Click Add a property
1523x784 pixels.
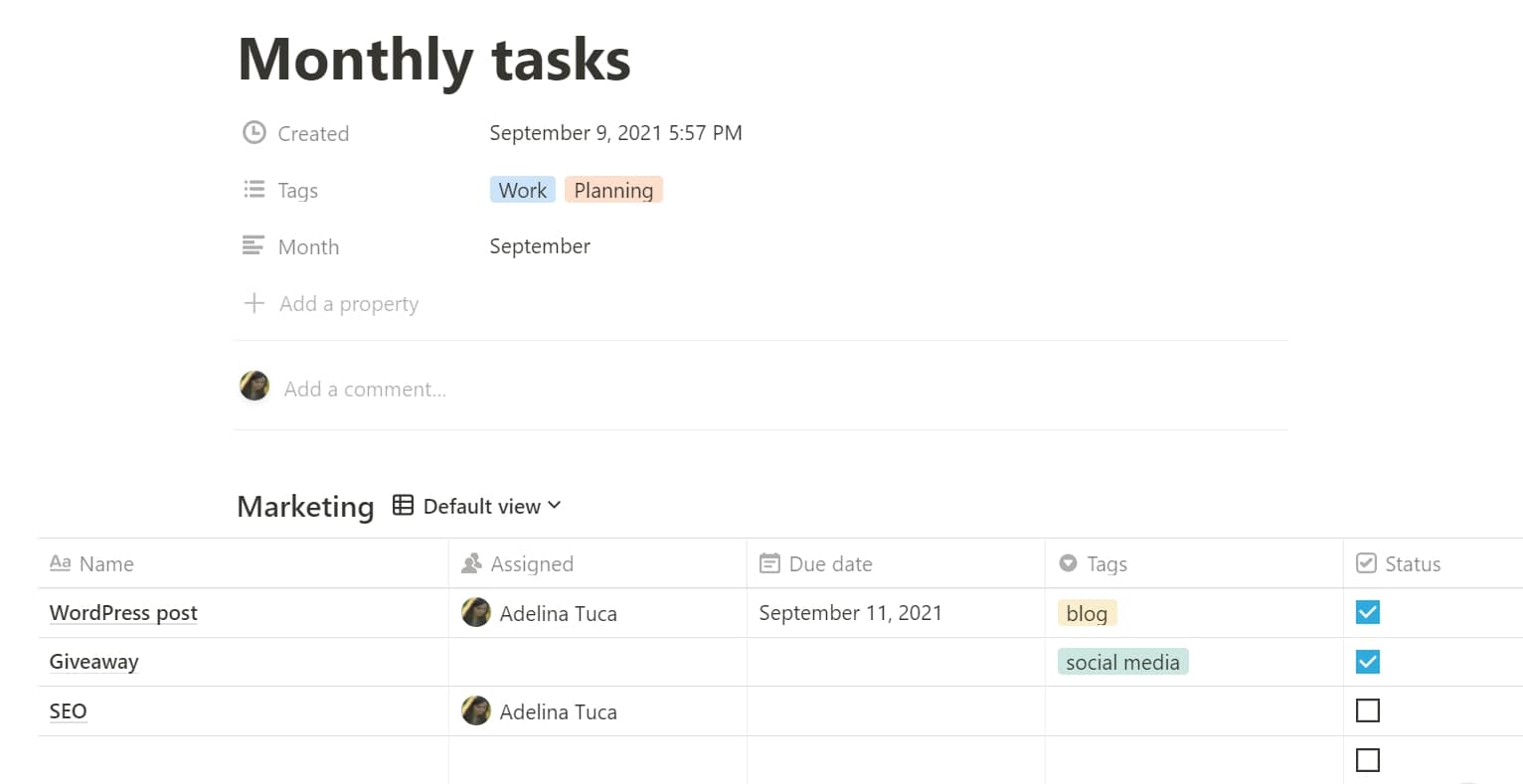[348, 303]
